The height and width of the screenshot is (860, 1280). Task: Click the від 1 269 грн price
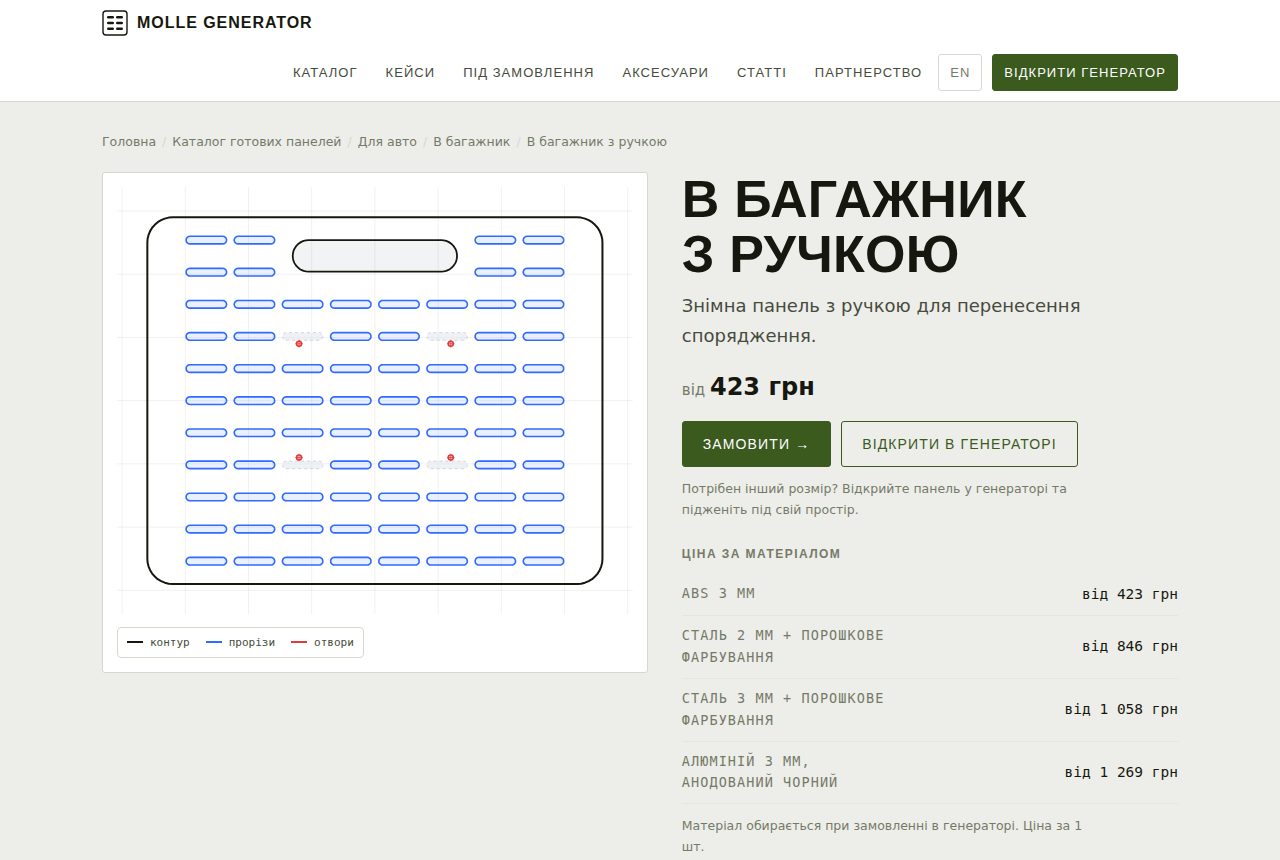[1121, 773]
